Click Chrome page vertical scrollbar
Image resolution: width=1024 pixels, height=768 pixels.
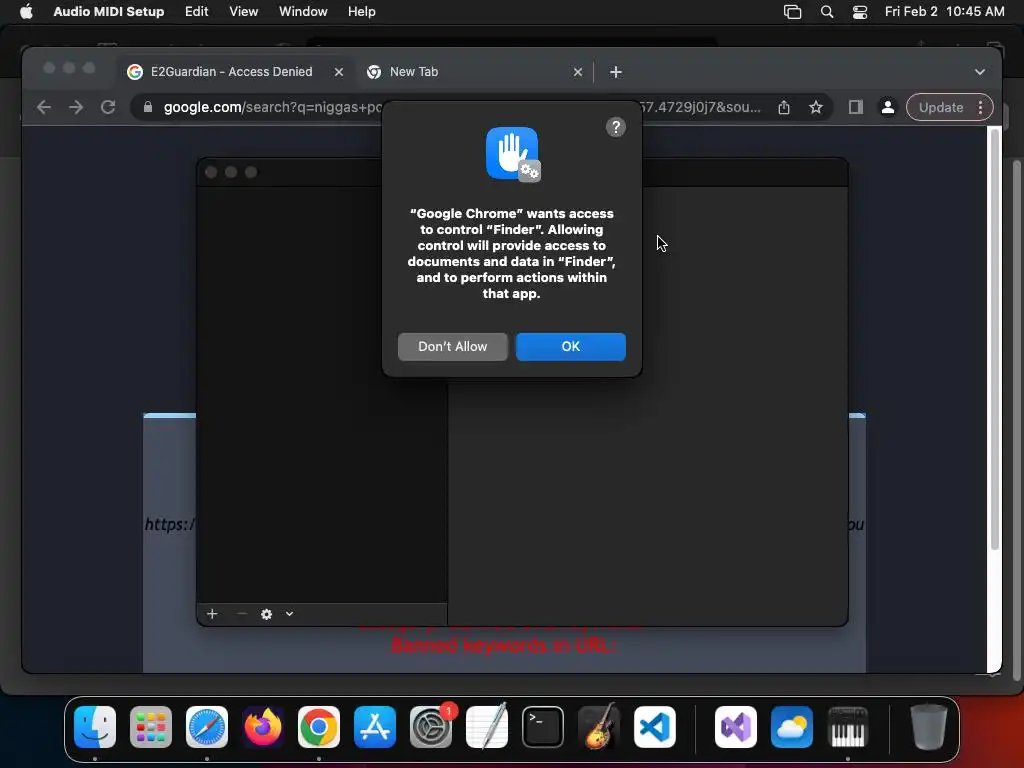[x=994, y=340]
